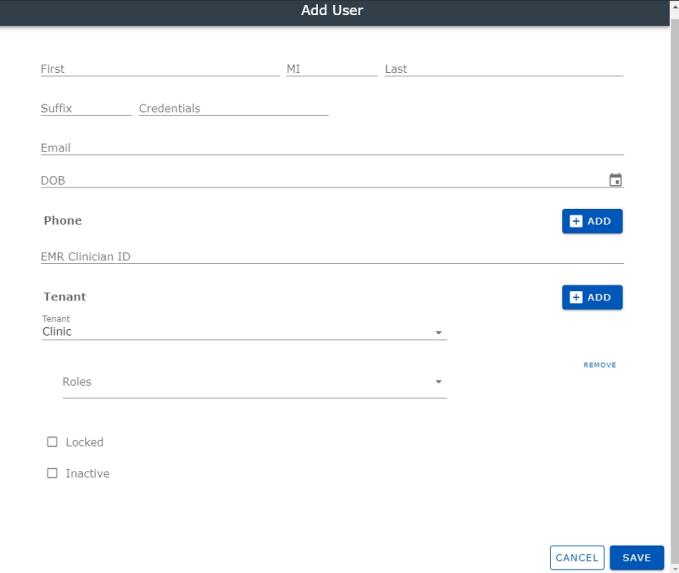
Task: Enable the Inactive checkbox
Action: pos(52,473)
